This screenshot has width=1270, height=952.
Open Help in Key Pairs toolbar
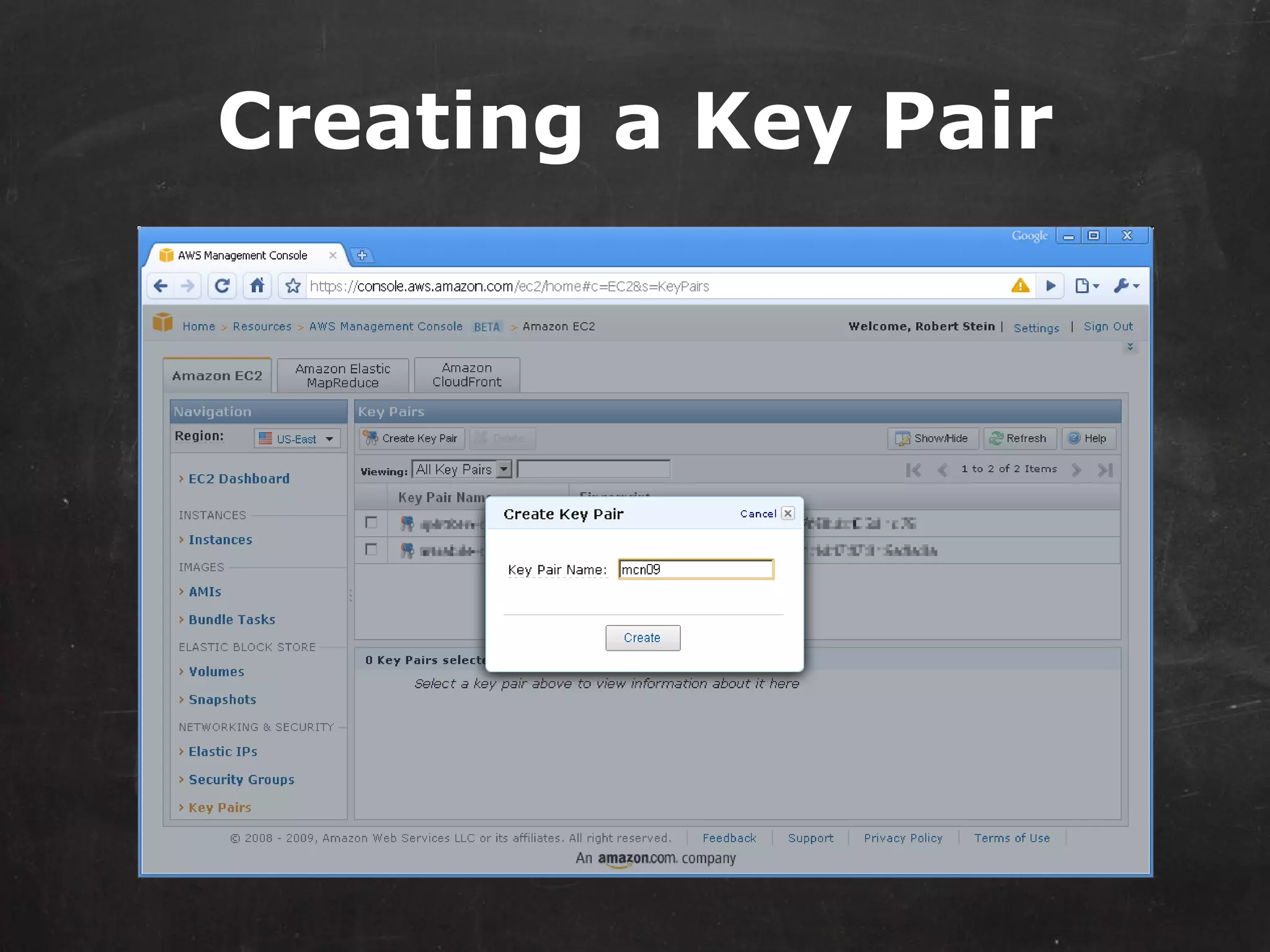(1088, 438)
